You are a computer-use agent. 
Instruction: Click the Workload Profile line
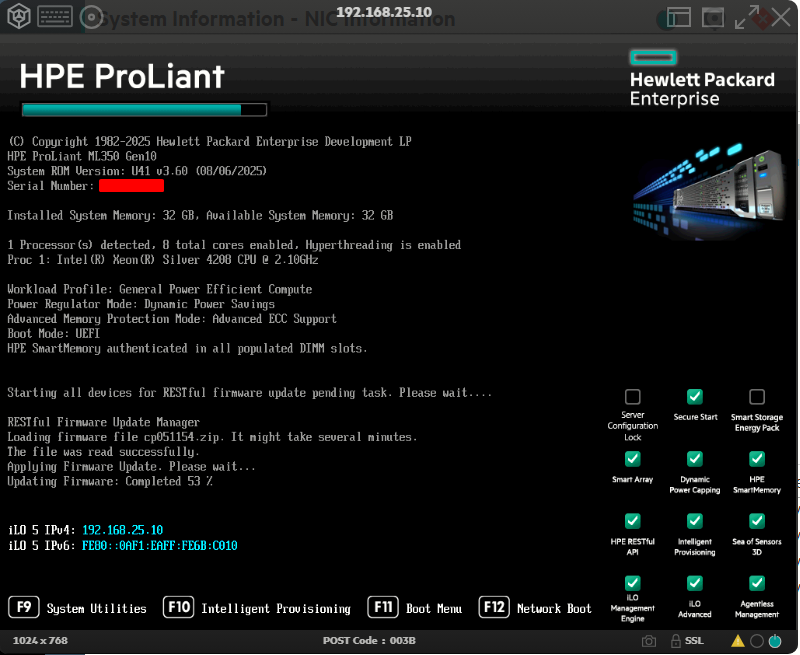[x=160, y=289]
